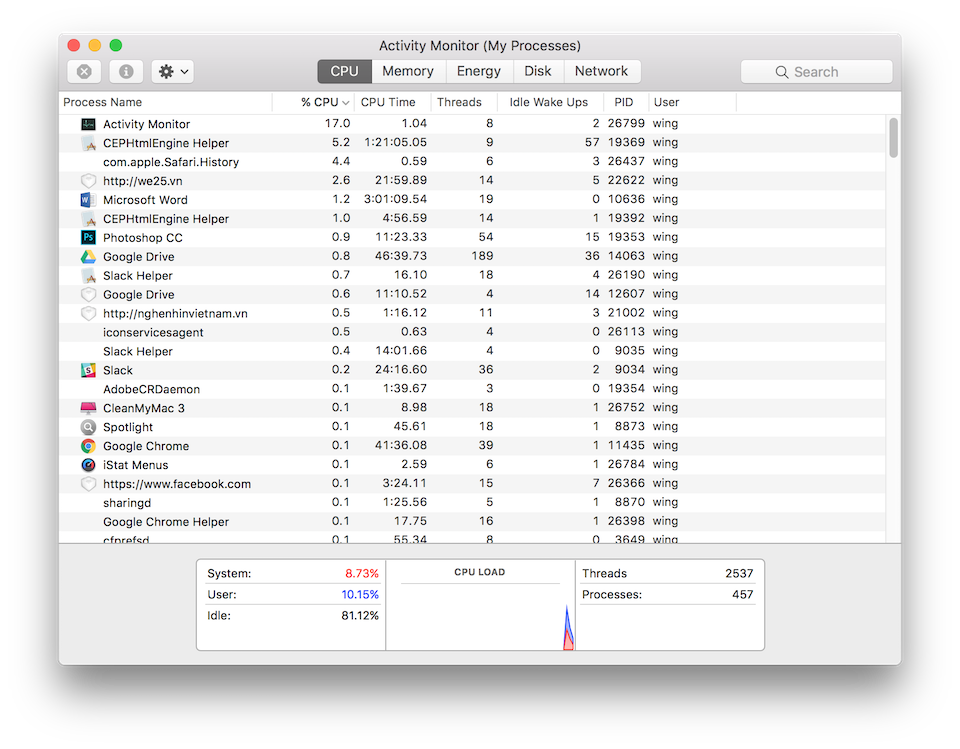Click the Quit Process toolbar icon
This screenshot has width=960, height=749.
(x=84, y=72)
